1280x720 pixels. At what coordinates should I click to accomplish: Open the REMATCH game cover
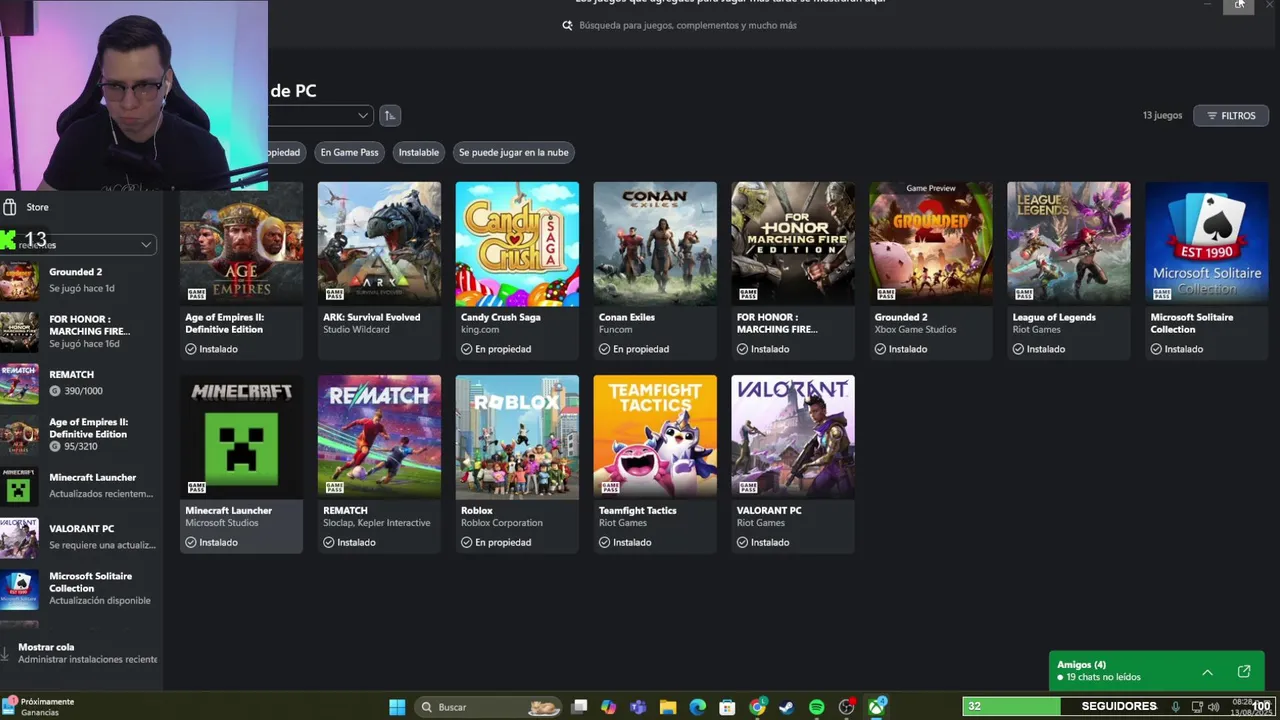(379, 436)
